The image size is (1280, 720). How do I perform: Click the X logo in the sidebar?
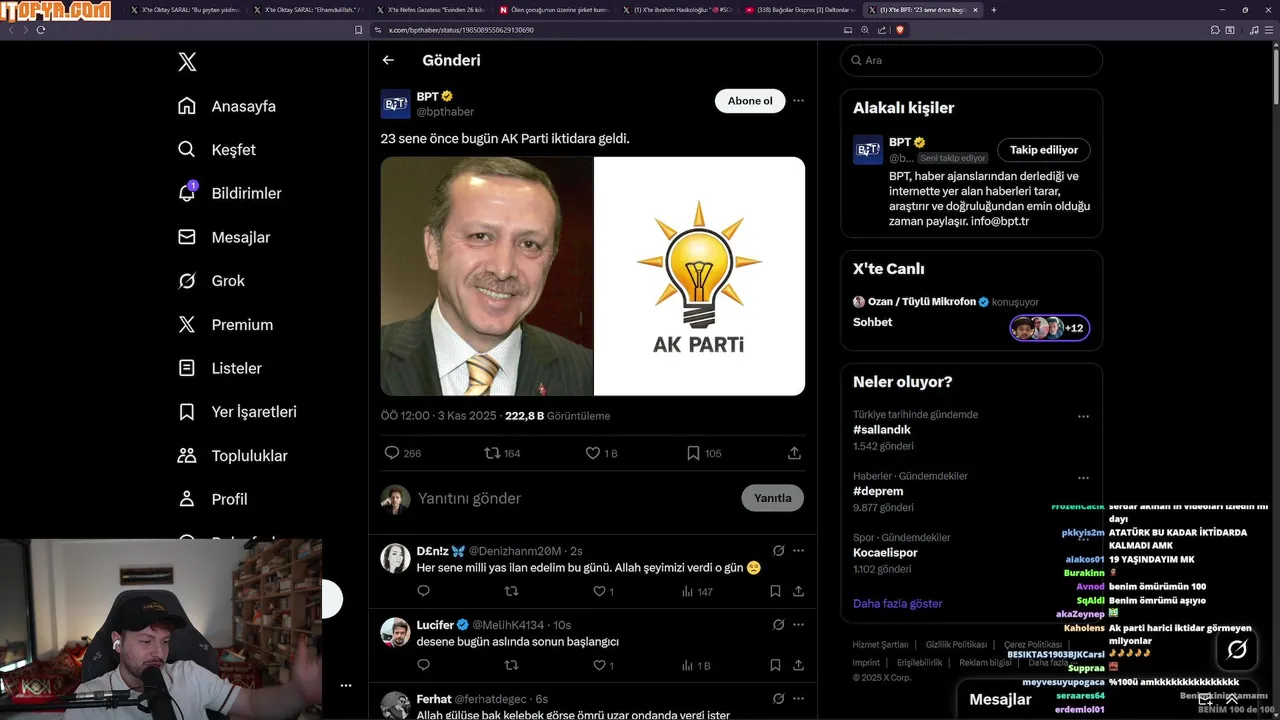(187, 62)
